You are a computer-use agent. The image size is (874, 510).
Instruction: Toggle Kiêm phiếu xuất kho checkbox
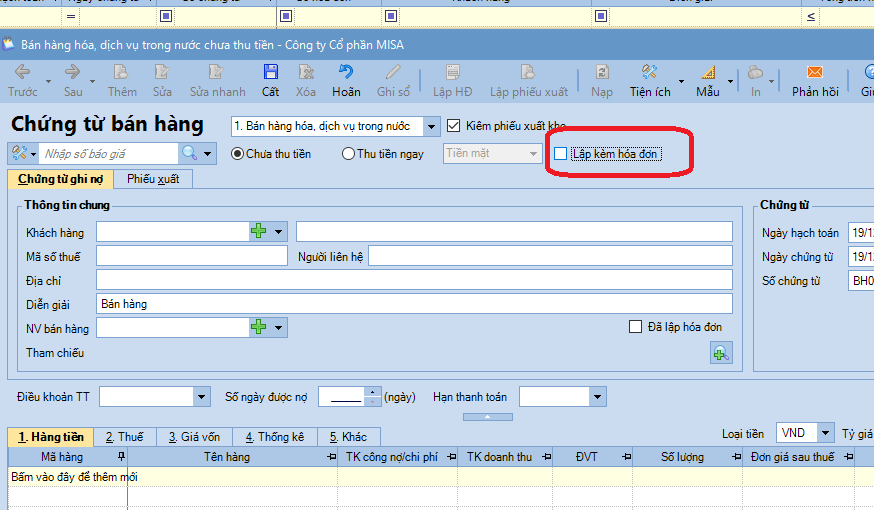point(454,126)
